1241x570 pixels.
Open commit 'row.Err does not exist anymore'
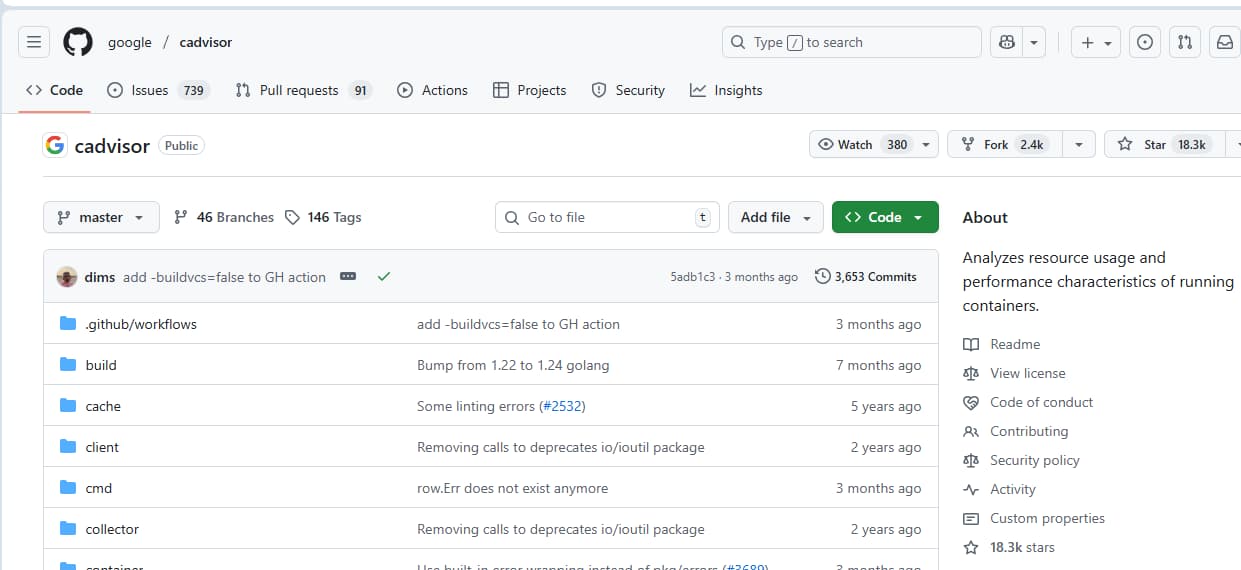(x=512, y=488)
